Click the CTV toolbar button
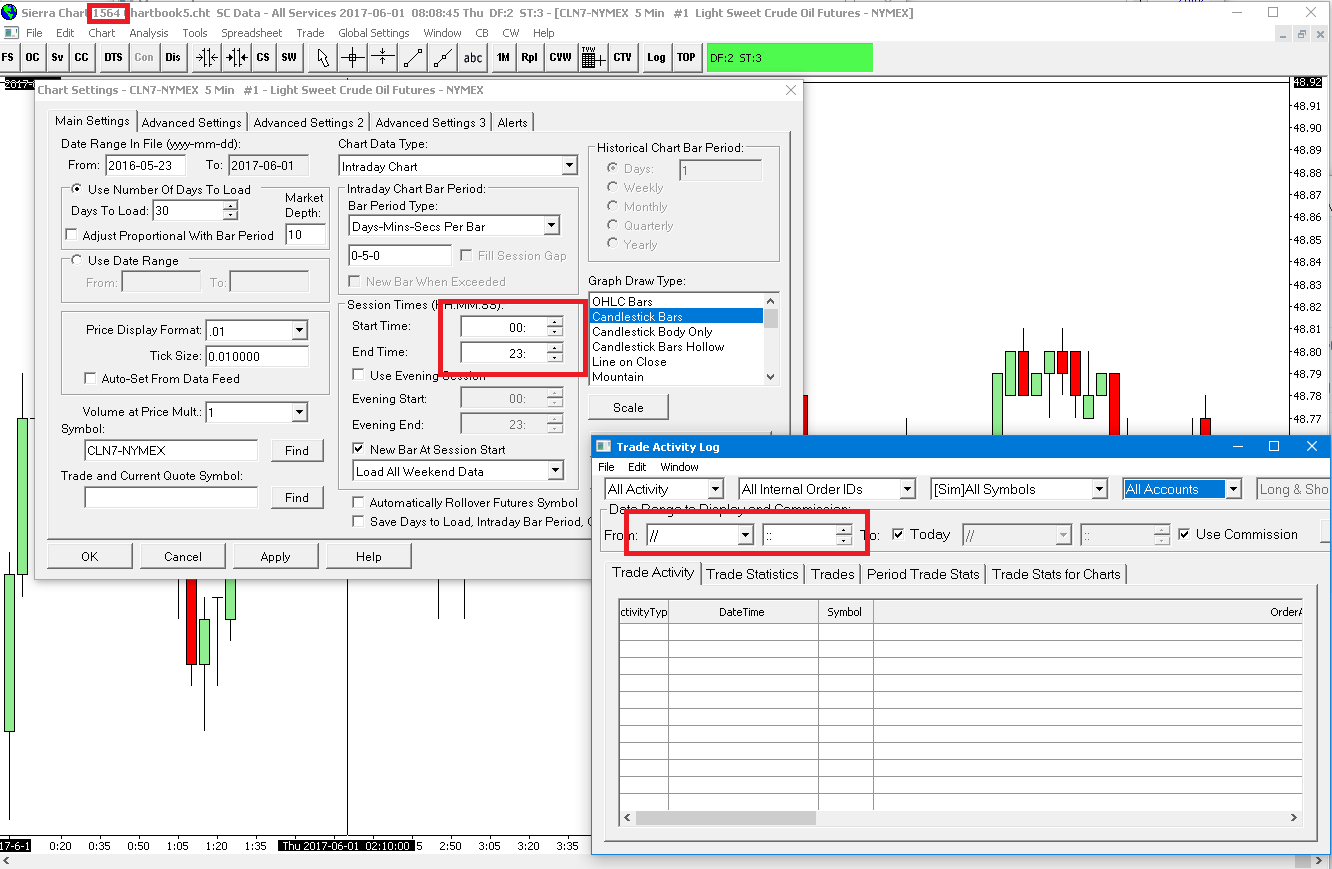Viewport: 1332px width, 869px height. pos(622,57)
